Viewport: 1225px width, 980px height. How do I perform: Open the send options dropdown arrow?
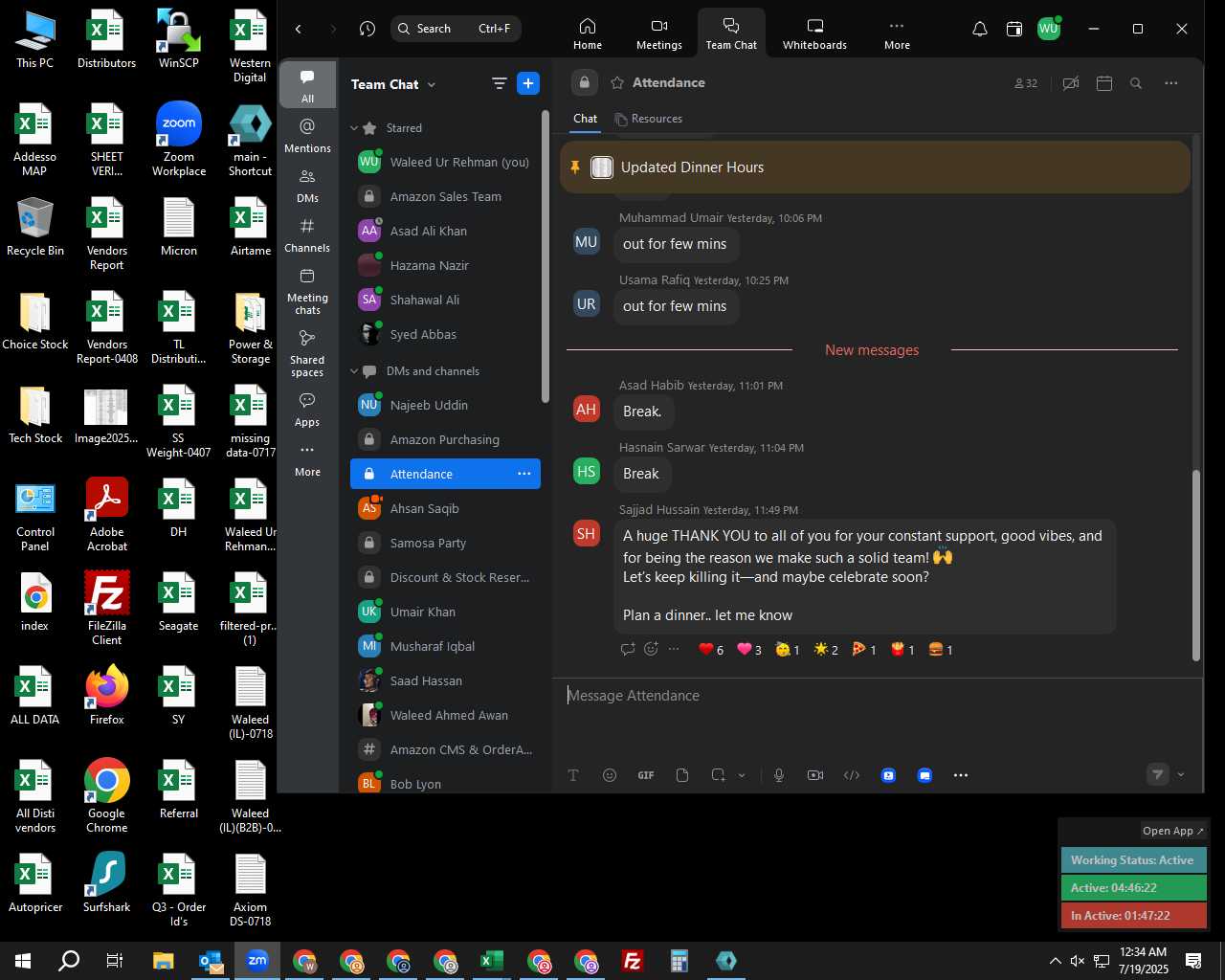(1181, 775)
